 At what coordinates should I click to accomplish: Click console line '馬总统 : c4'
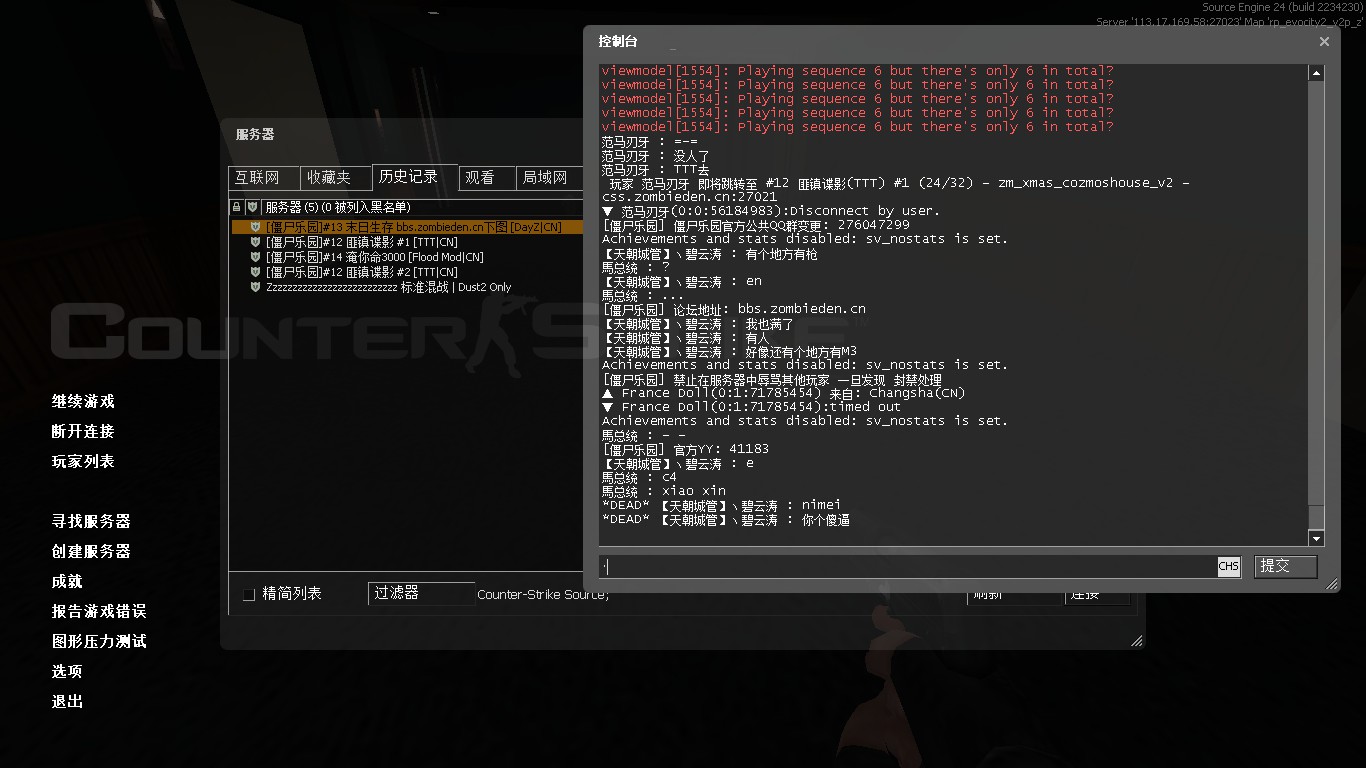click(x=639, y=477)
